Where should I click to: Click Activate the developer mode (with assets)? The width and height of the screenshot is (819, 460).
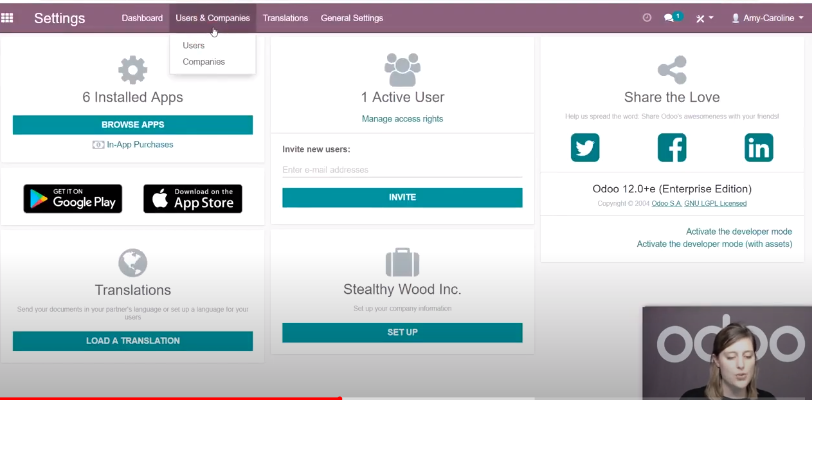(x=714, y=244)
